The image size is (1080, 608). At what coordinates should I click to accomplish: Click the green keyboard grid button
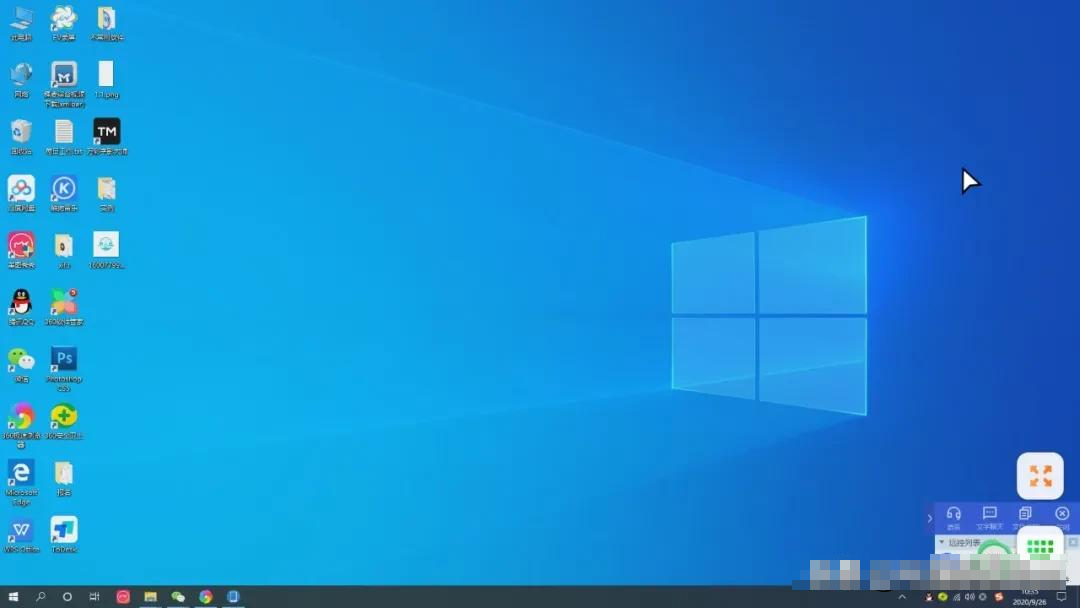[1040, 547]
